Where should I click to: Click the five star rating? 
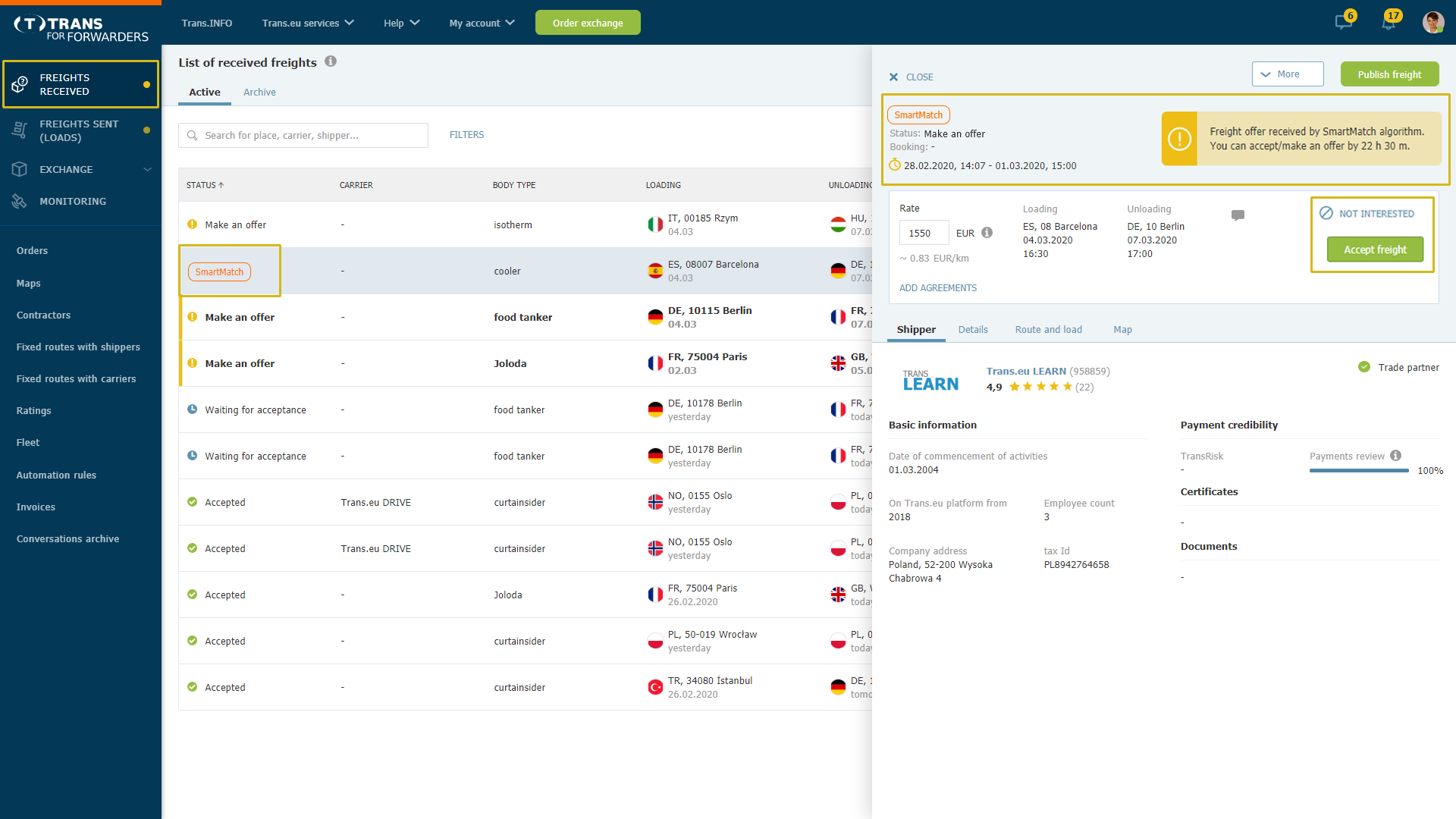(1040, 387)
